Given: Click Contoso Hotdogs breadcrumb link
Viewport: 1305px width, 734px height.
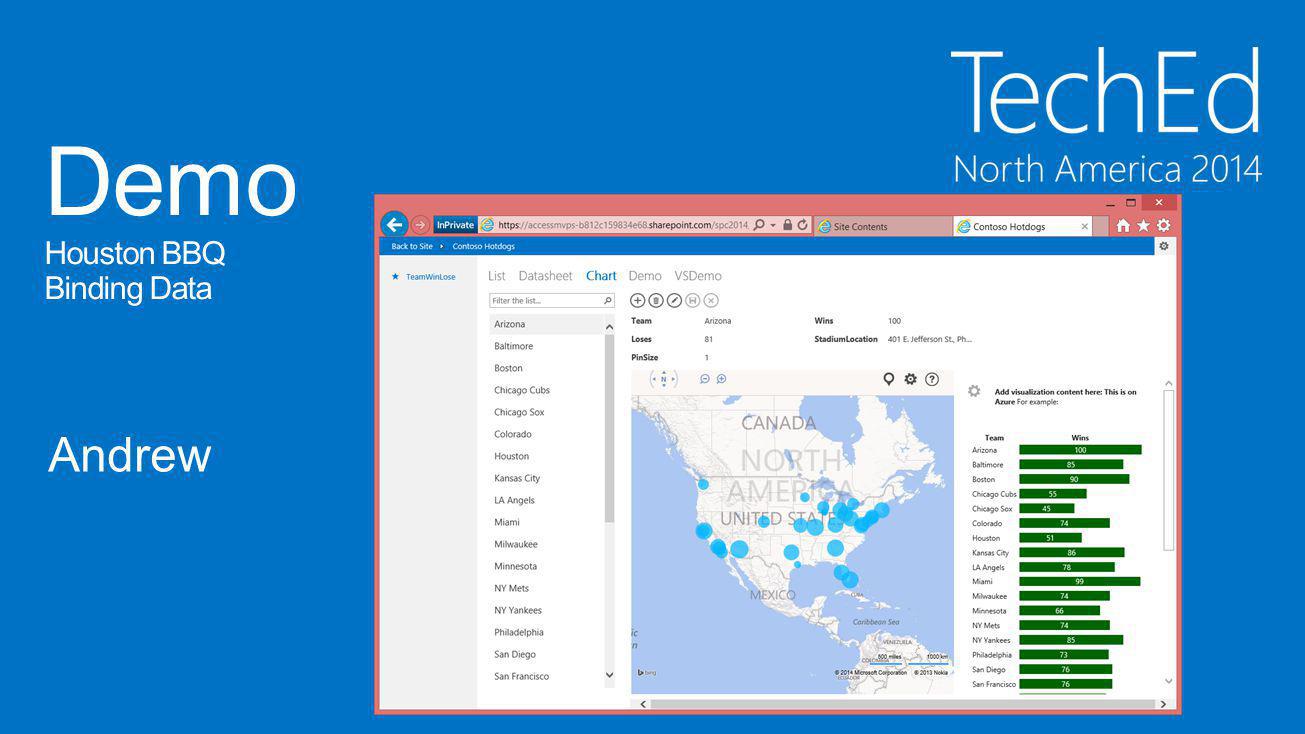Looking at the screenshot, I should pyautogui.click(x=483, y=246).
